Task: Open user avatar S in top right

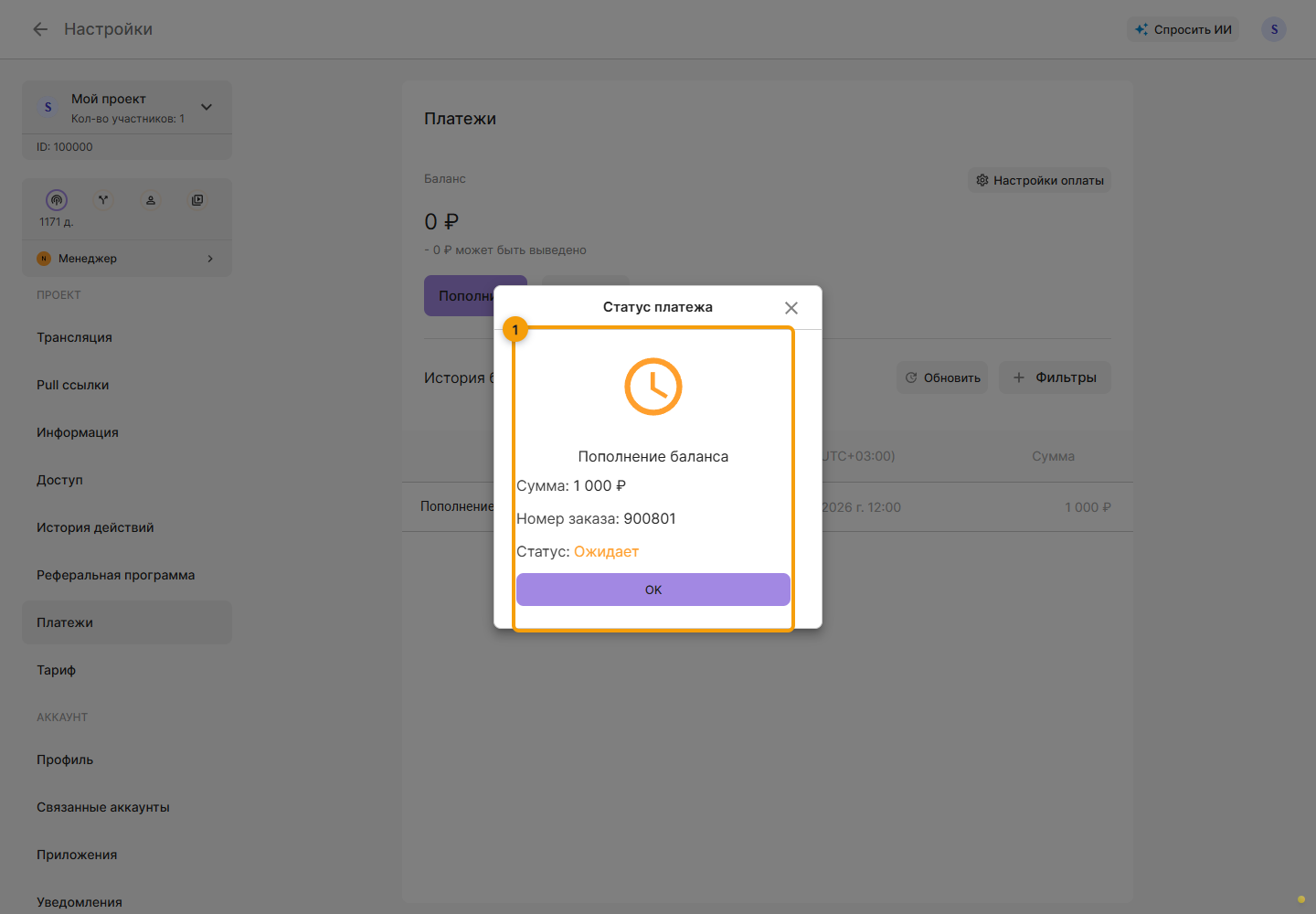Action: pyautogui.click(x=1274, y=29)
